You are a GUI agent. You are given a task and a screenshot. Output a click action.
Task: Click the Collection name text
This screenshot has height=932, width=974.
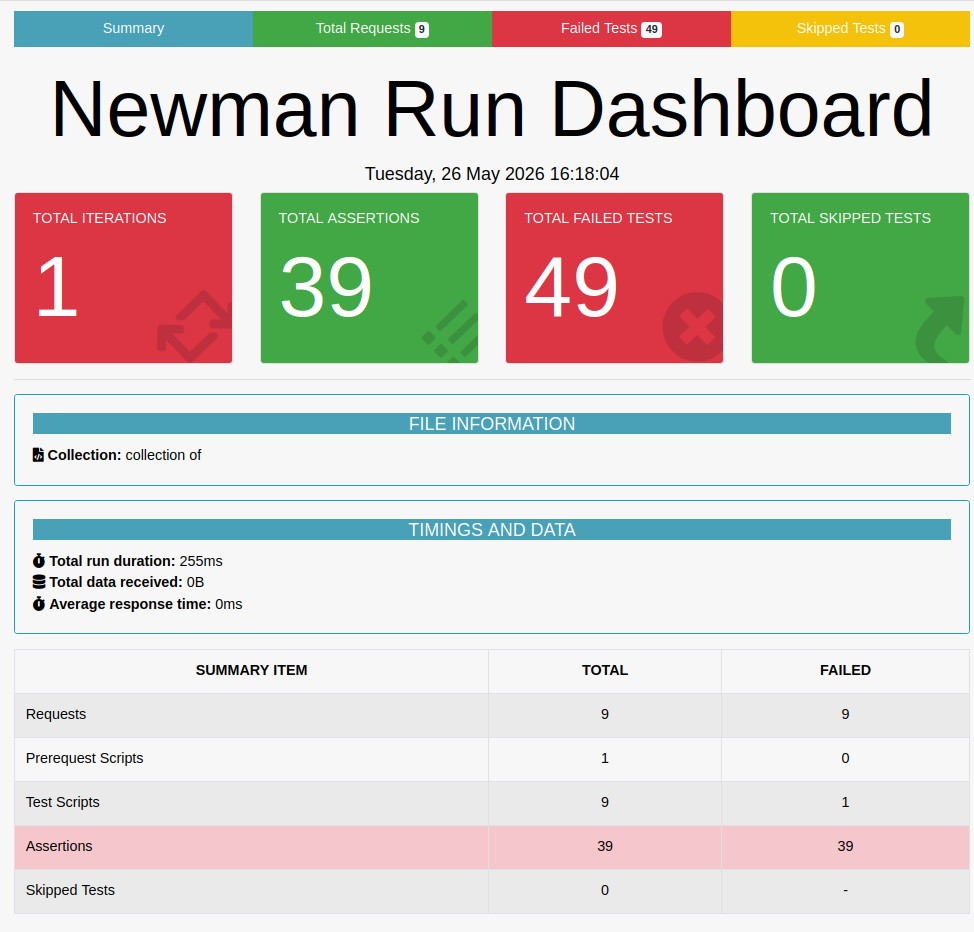[x=163, y=455]
